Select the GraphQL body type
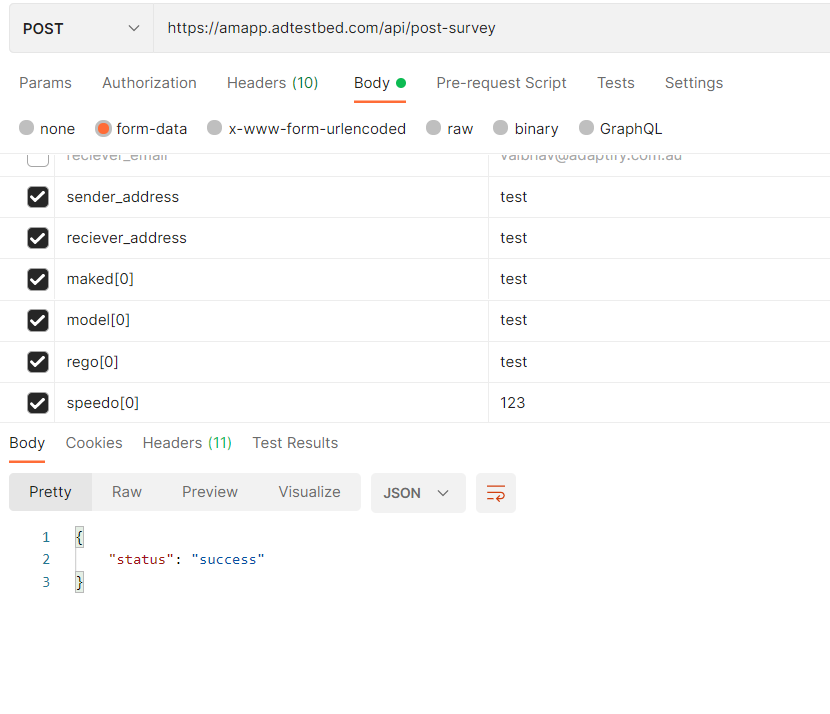This screenshot has height=714, width=830. pyautogui.click(x=620, y=129)
